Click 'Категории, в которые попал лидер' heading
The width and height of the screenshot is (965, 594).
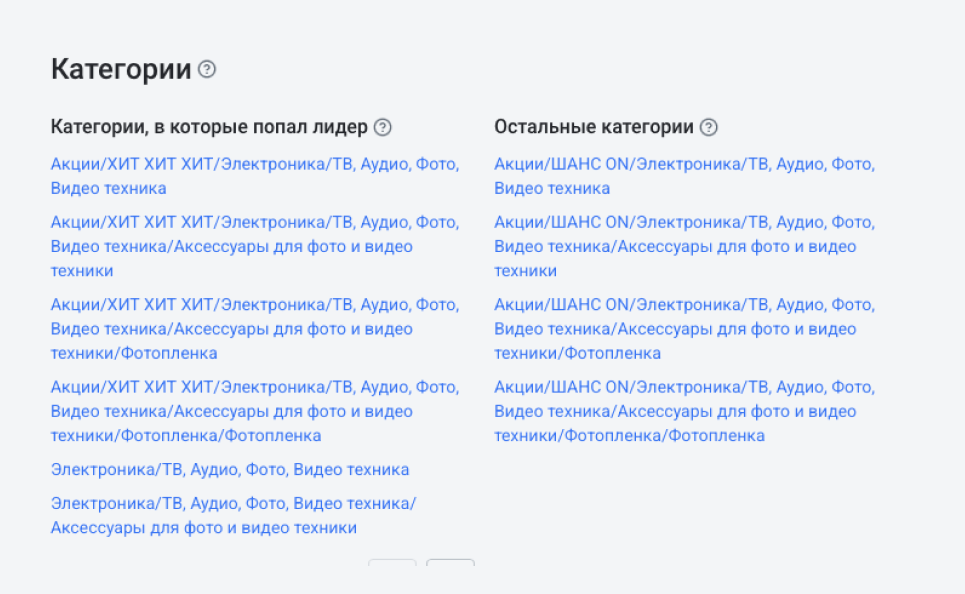[x=209, y=127]
